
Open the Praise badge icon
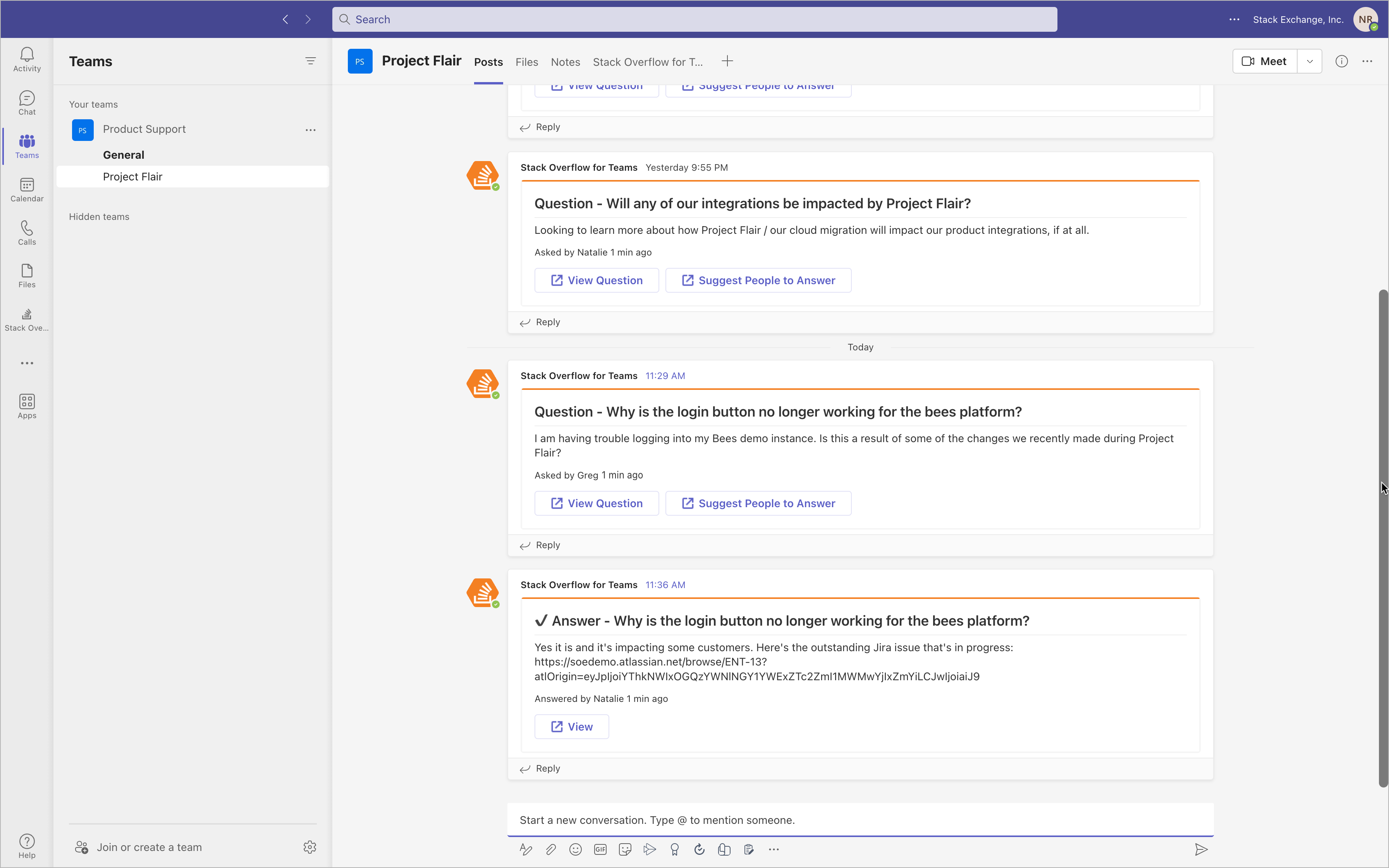pyautogui.click(x=675, y=849)
